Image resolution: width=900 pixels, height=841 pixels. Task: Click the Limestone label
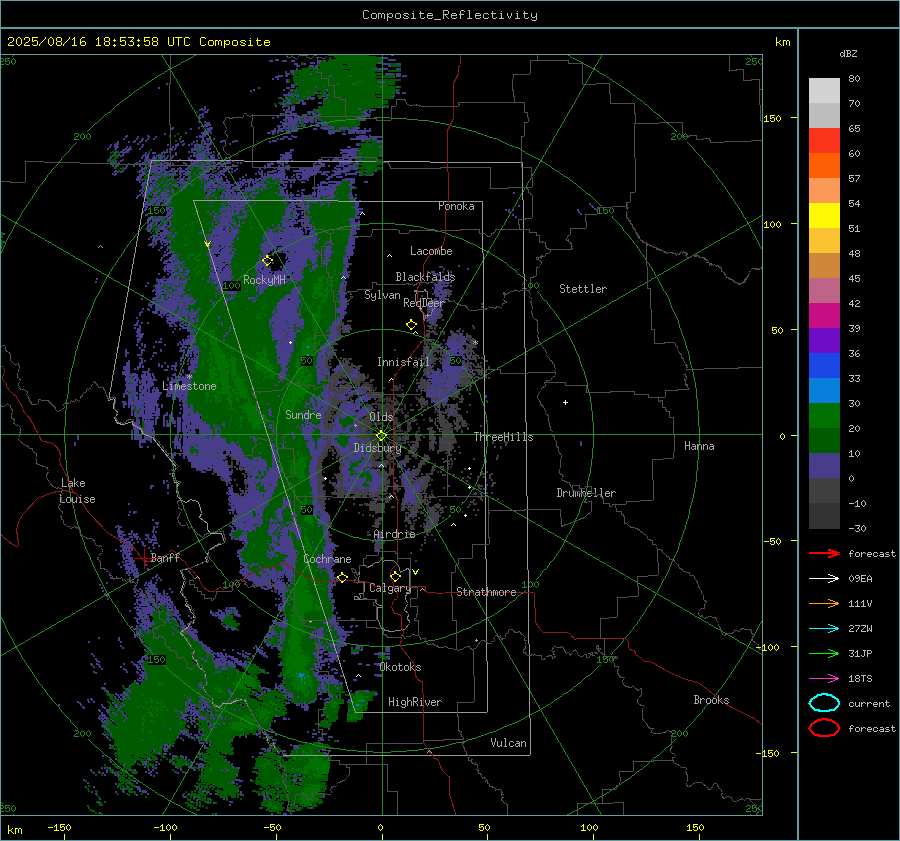click(189, 386)
